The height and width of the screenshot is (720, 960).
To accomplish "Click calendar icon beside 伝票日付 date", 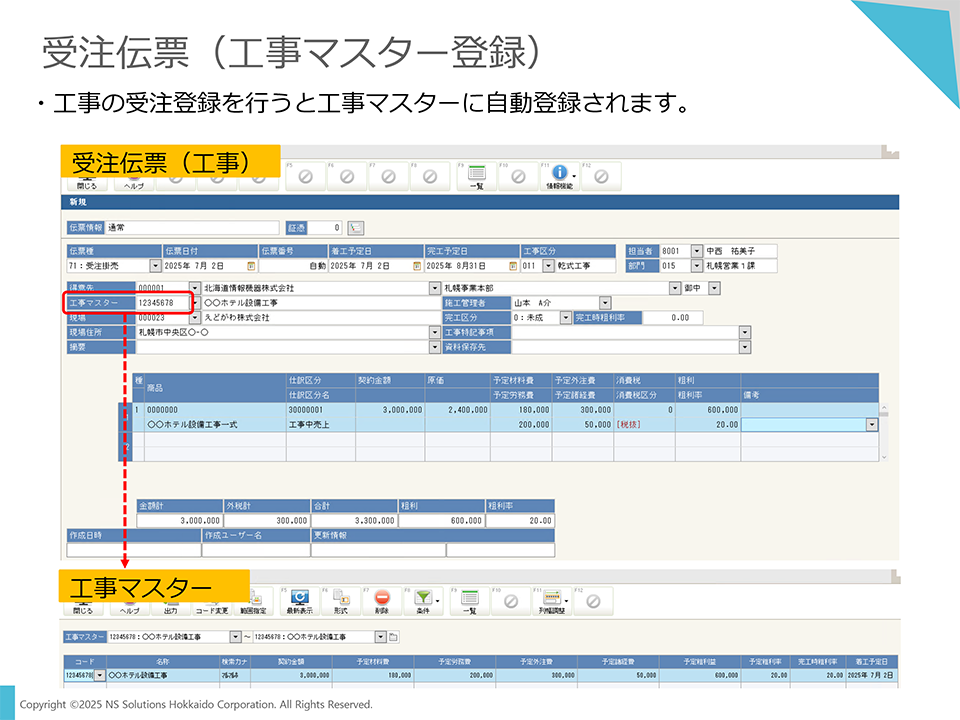I will click(x=250, y=266).
